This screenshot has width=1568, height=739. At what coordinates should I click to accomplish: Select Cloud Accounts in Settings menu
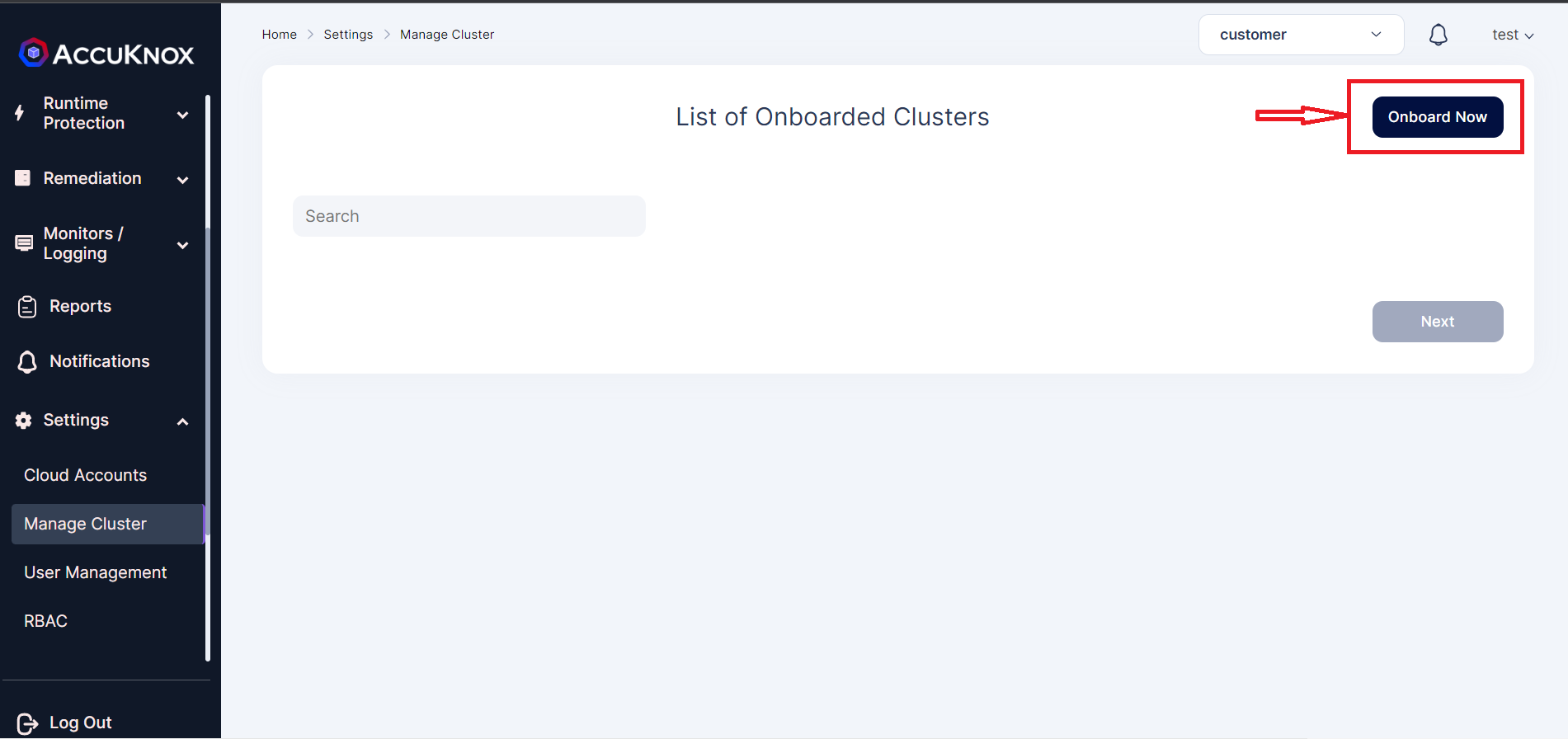[86, 475]
